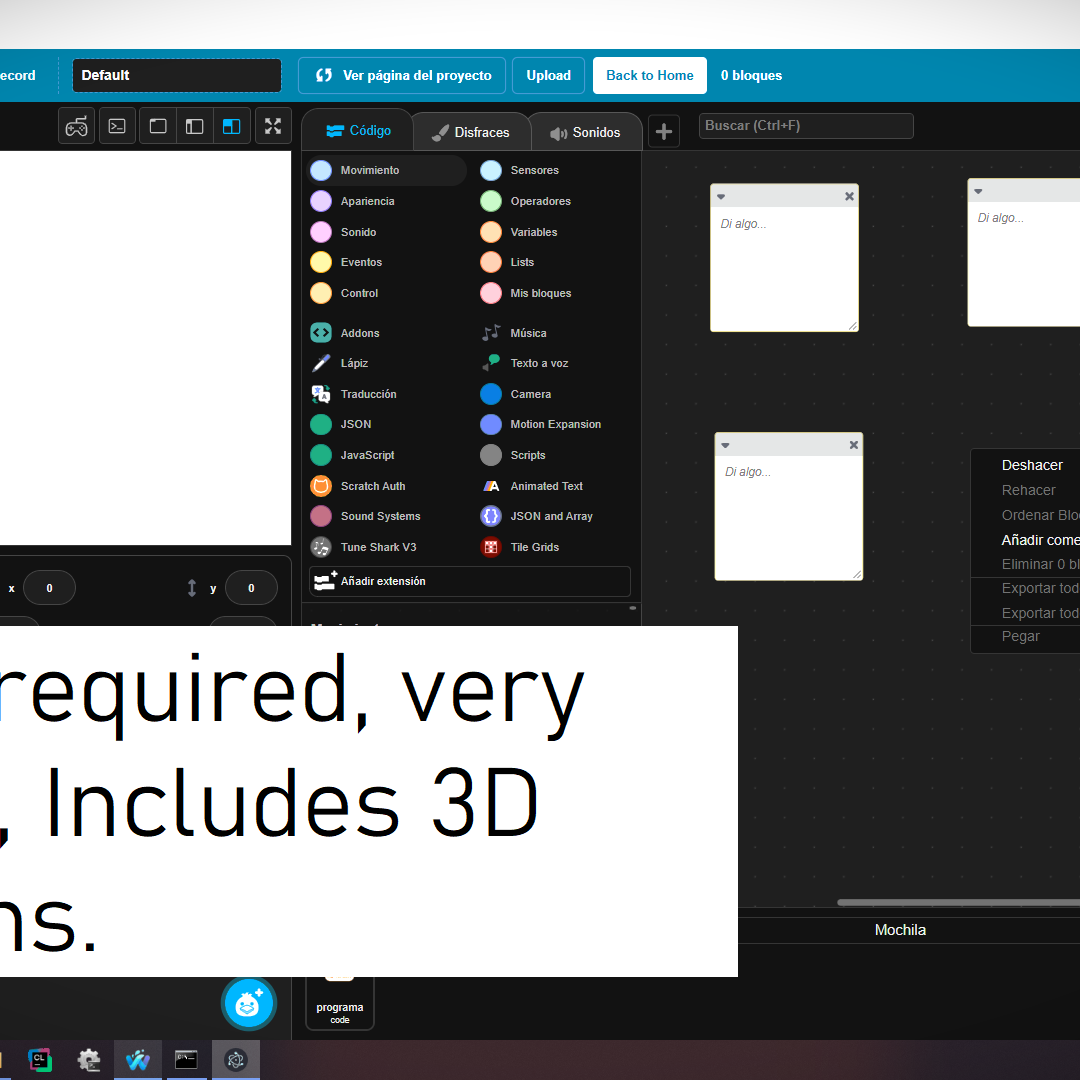The width and height of the screenshot is (1080, 1080).
Task: Collapse the upper-left workspace comment
Action: 721,197
